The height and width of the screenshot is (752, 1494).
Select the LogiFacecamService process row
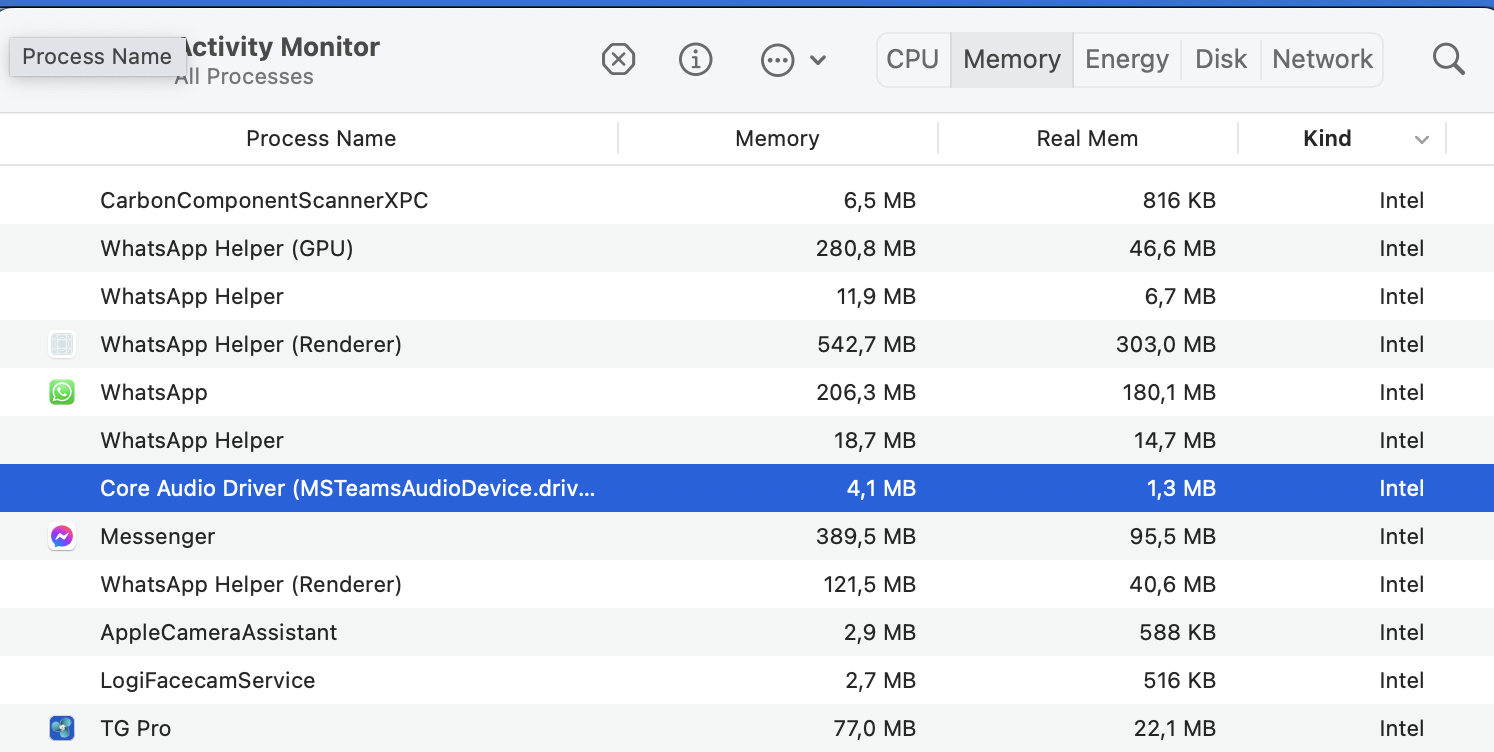(208, 681)
